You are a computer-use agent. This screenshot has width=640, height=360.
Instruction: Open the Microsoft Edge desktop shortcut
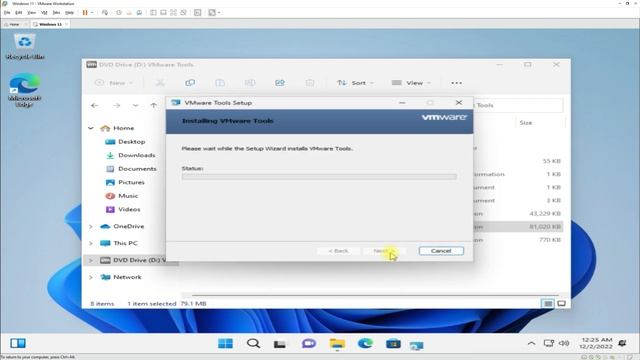(24, 90)
